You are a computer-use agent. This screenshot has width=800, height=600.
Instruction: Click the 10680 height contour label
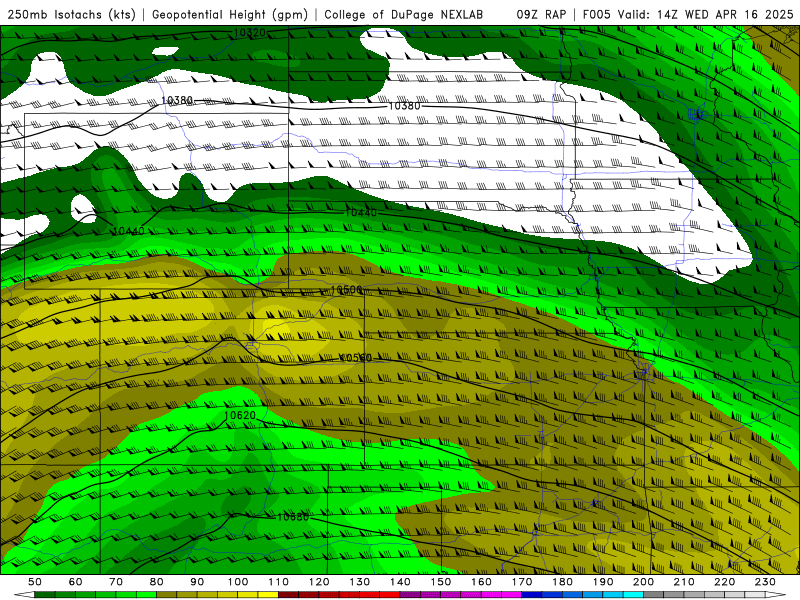(x=293, y=517)
